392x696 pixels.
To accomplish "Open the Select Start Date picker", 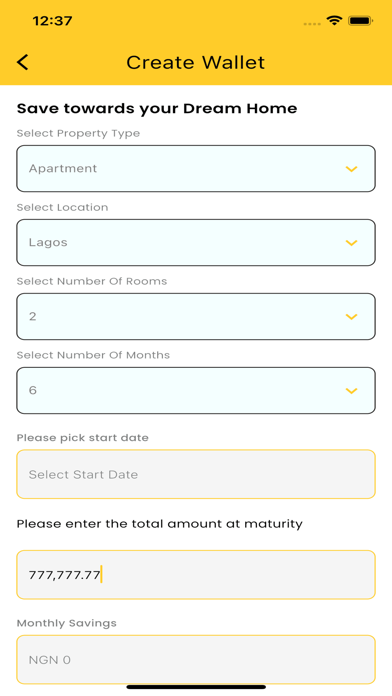I will pyautogui.click(x=196, y=474).
